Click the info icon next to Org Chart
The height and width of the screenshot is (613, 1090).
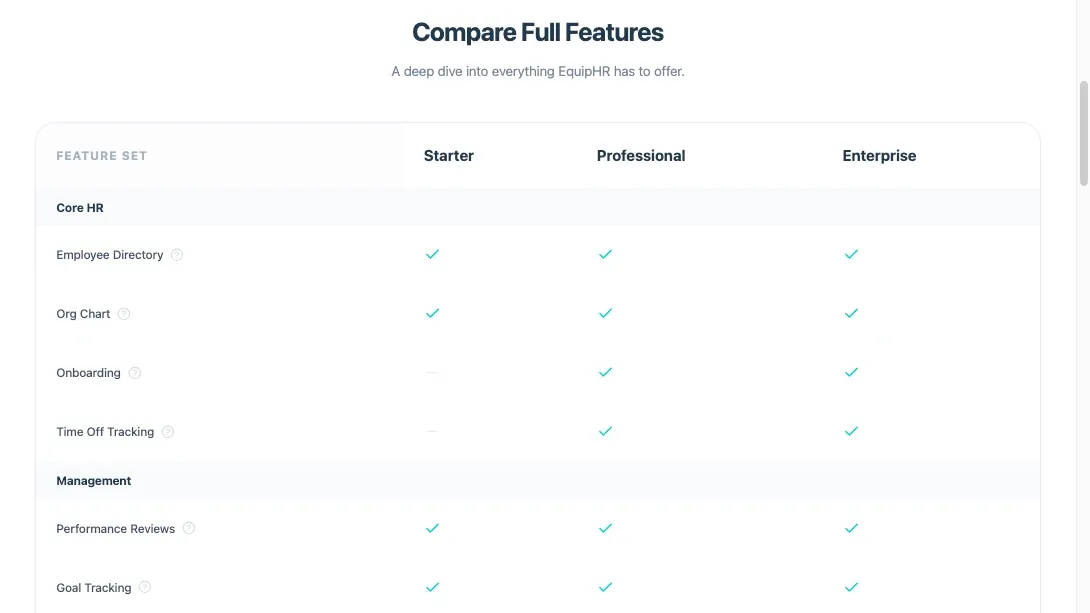124,314
